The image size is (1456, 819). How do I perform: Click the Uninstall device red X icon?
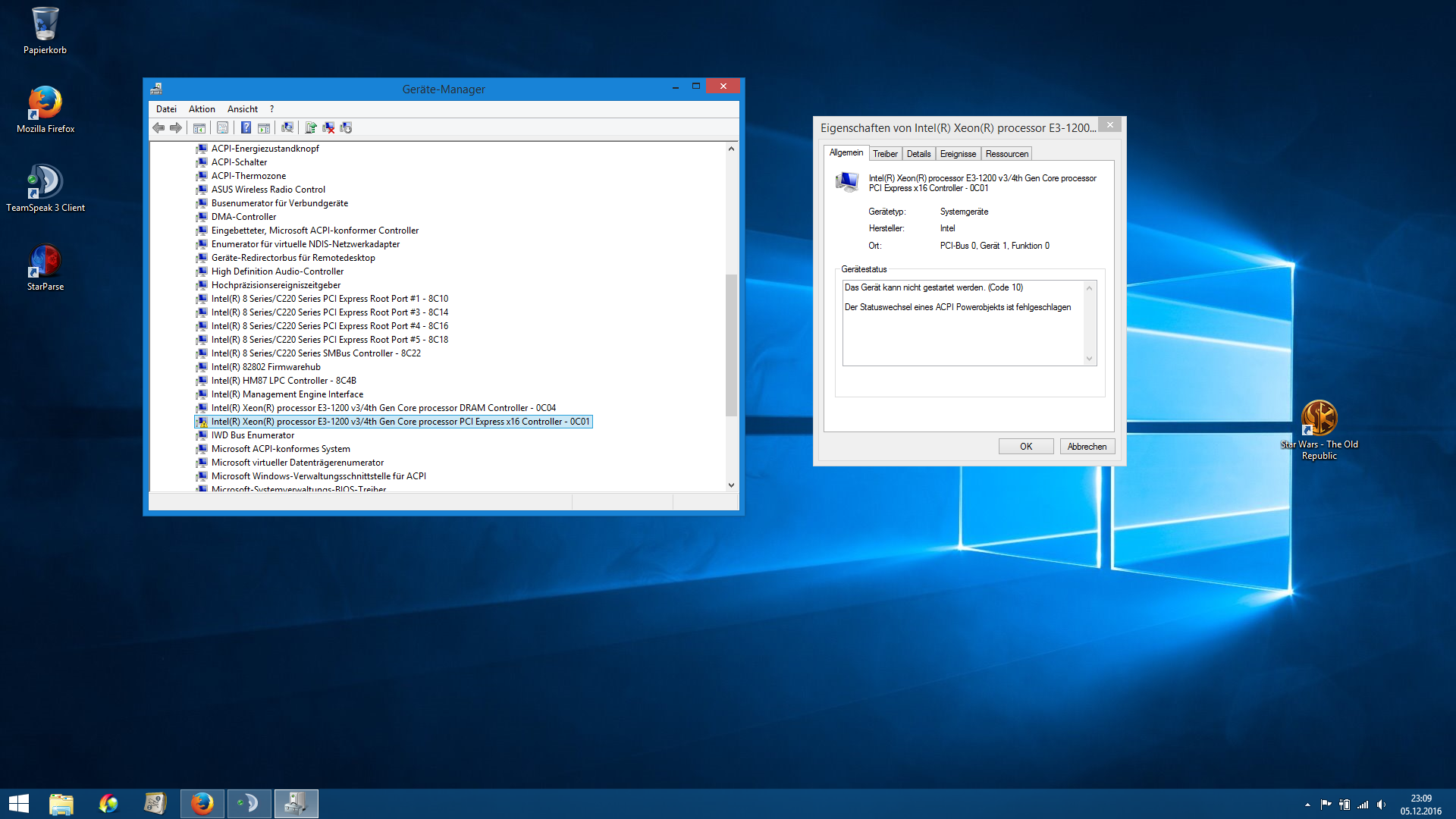328,127
